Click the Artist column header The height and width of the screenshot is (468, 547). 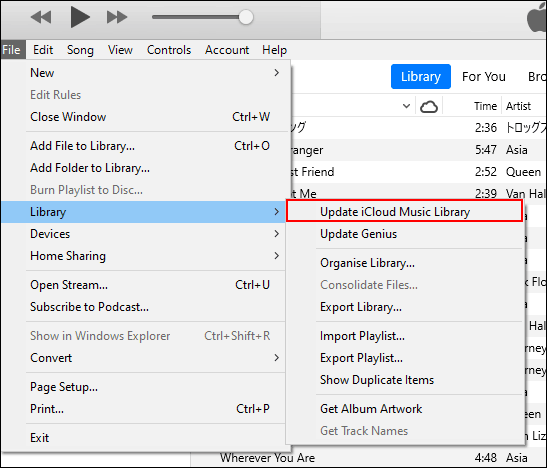coord(518,106)
